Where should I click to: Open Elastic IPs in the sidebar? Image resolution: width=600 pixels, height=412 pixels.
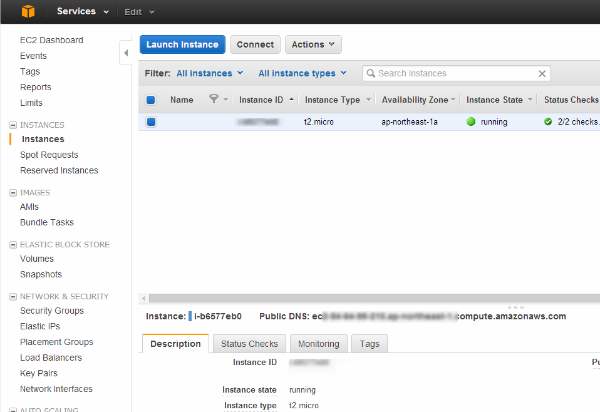coord(40,326)
